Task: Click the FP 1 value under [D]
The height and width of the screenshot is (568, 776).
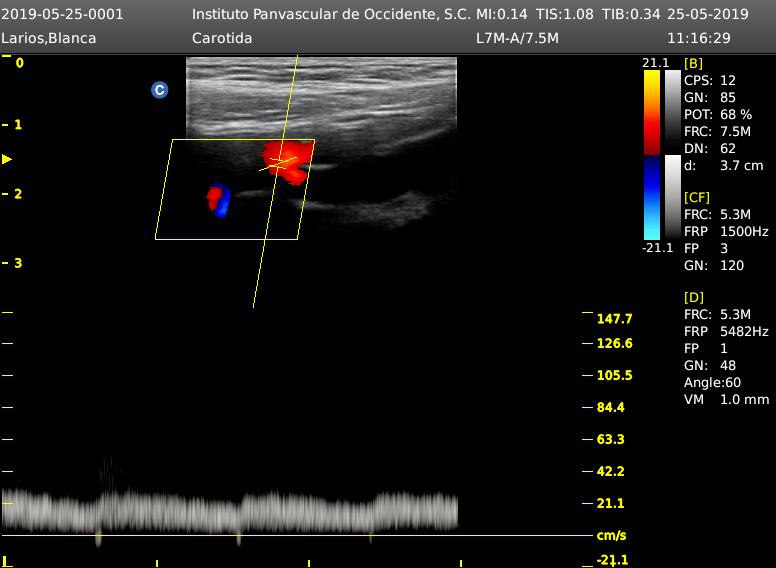Action: point(706,348)
